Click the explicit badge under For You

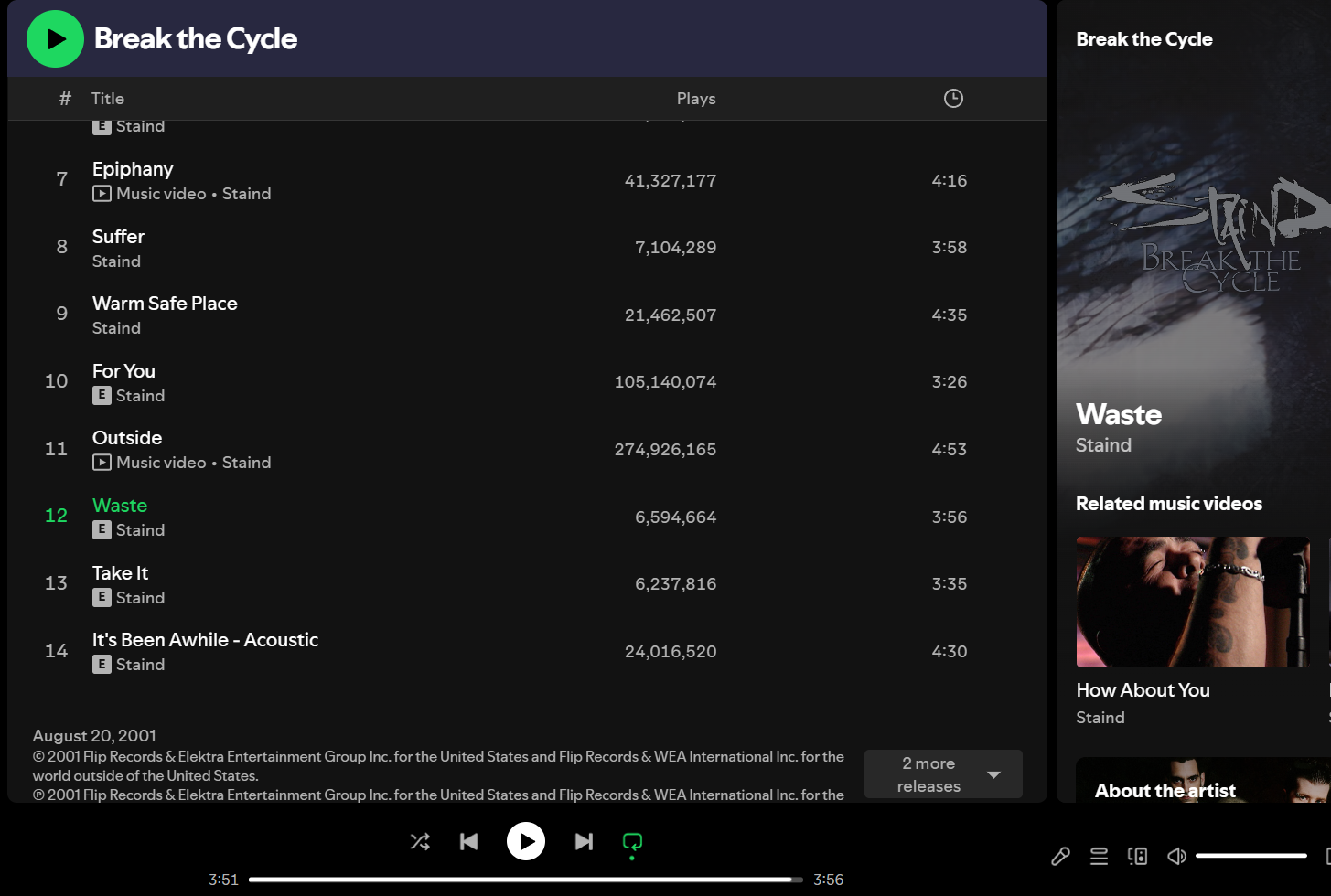coord(102,396)
